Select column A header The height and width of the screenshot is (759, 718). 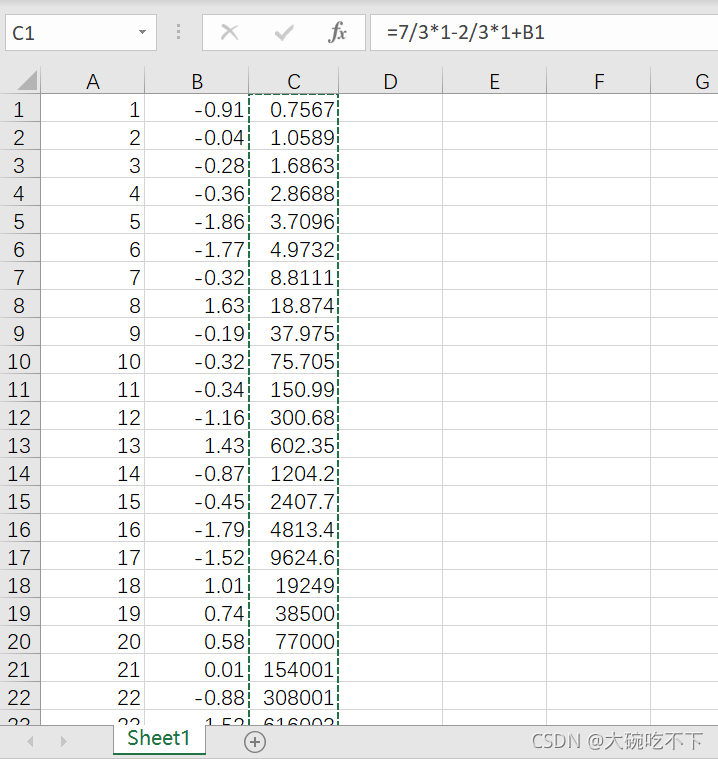click(x=92, y=81)
